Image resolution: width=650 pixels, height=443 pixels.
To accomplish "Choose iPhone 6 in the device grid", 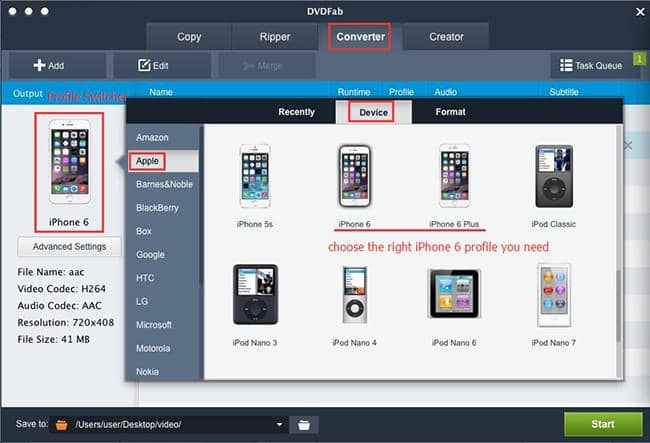I will [354, 176].
